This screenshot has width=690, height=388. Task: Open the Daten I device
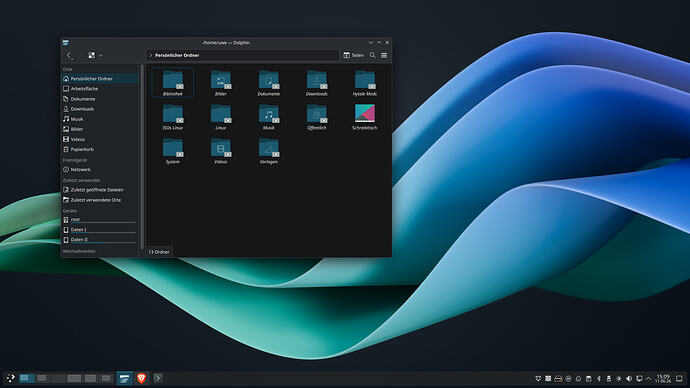tap(100, 230)
